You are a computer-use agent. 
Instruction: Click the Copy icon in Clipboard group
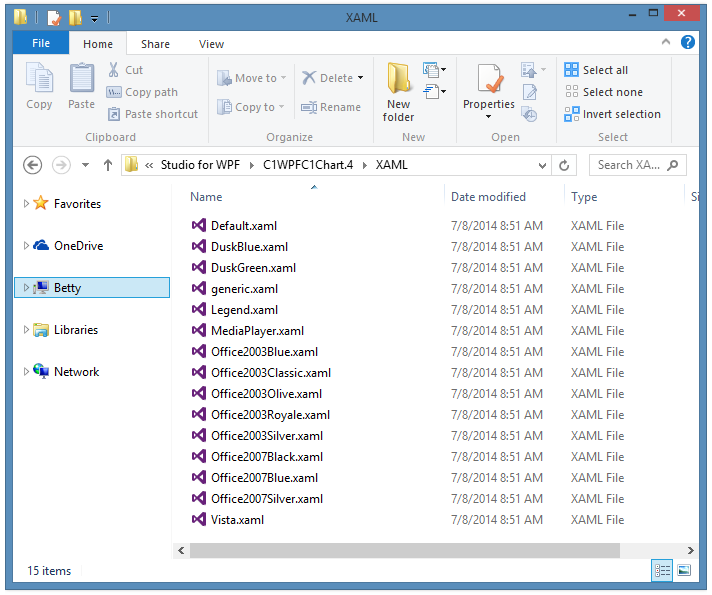coord(39,80)
